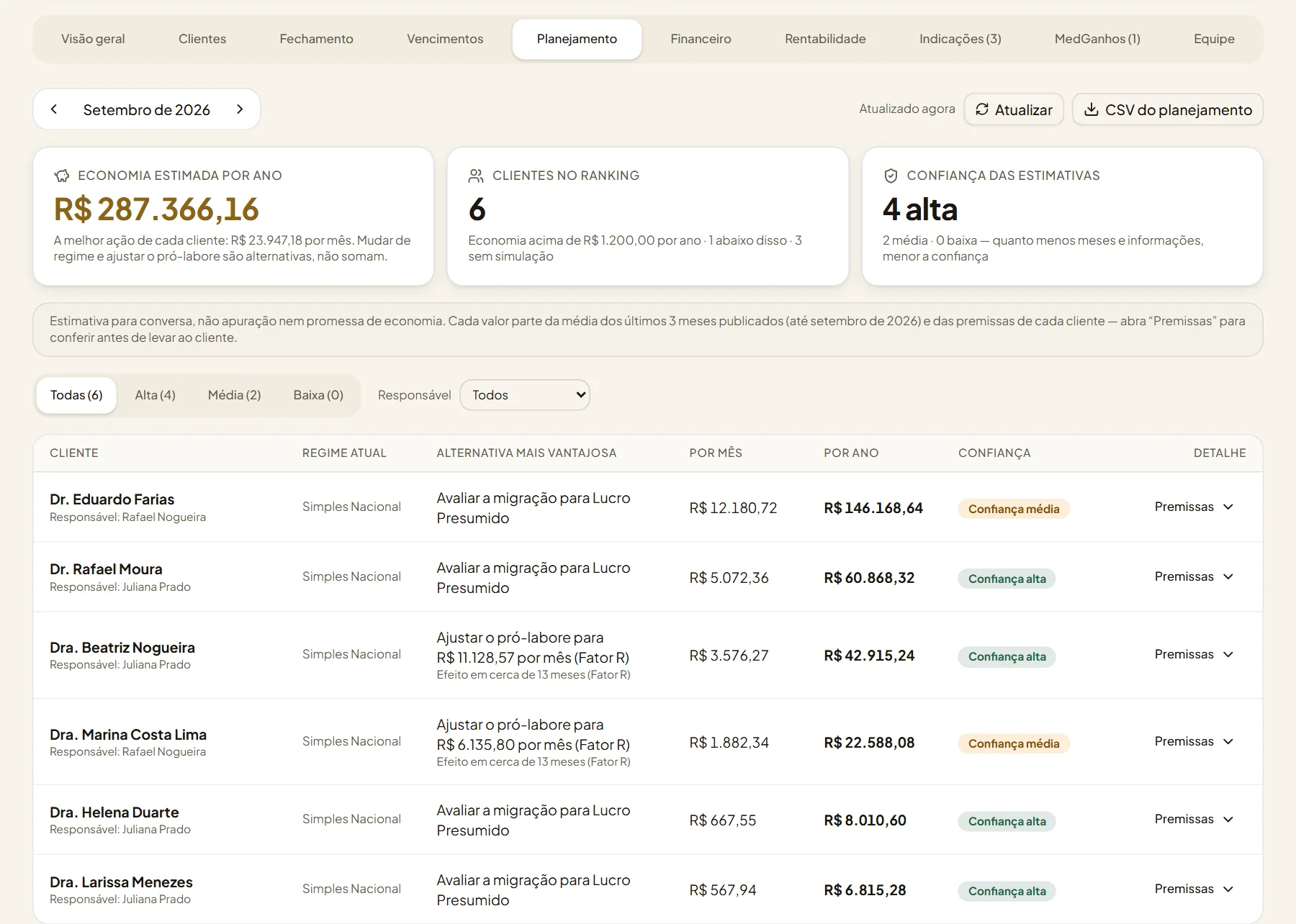Open Indicações (3) tab
The height and width of the screenshot is (924, 1296).
(960, 39)
